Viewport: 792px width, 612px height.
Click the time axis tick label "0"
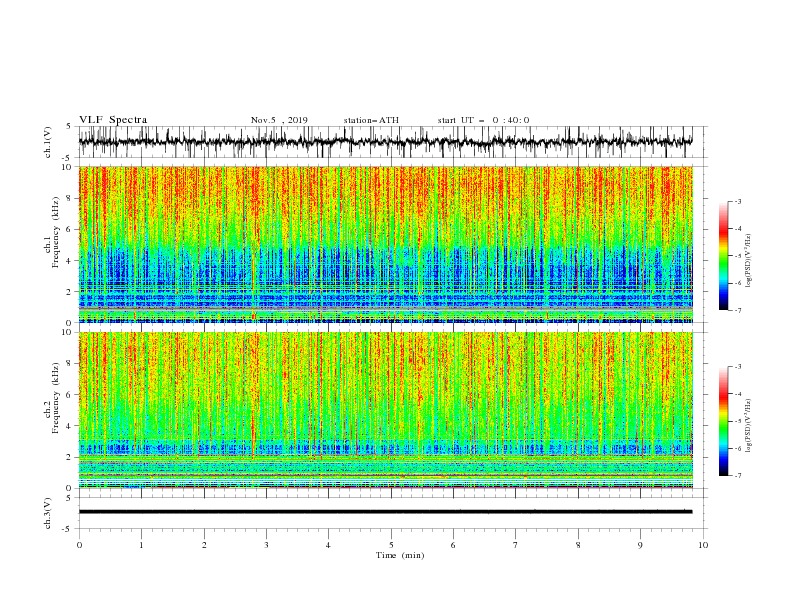coord(79,545)
